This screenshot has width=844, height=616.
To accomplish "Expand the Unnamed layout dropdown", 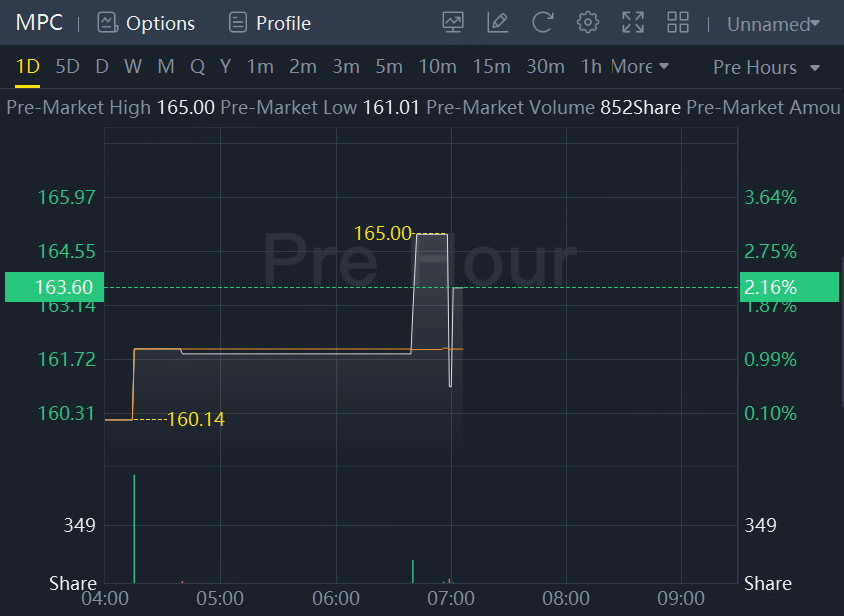I will 773,24.
